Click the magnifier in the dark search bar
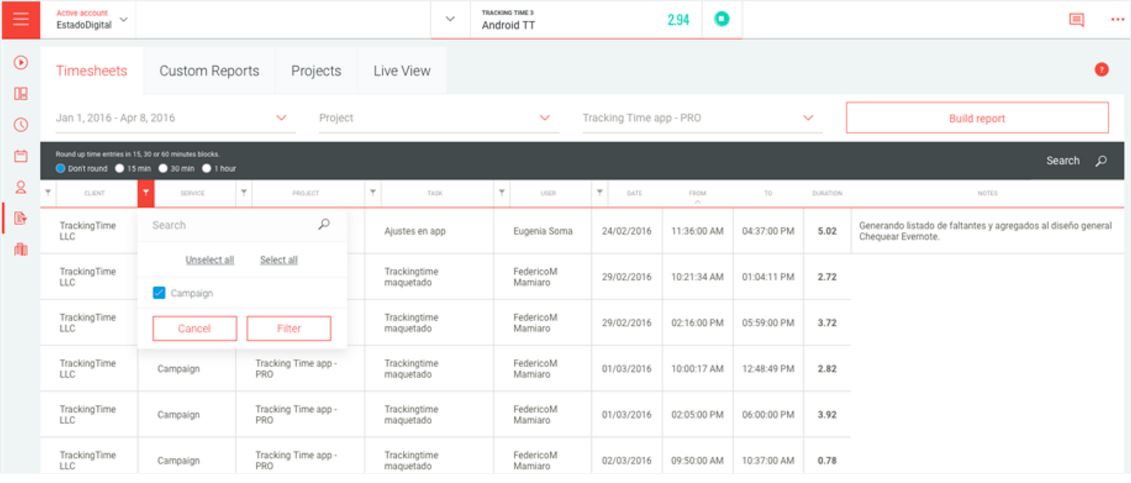1131x483 pixels. 1101,161
